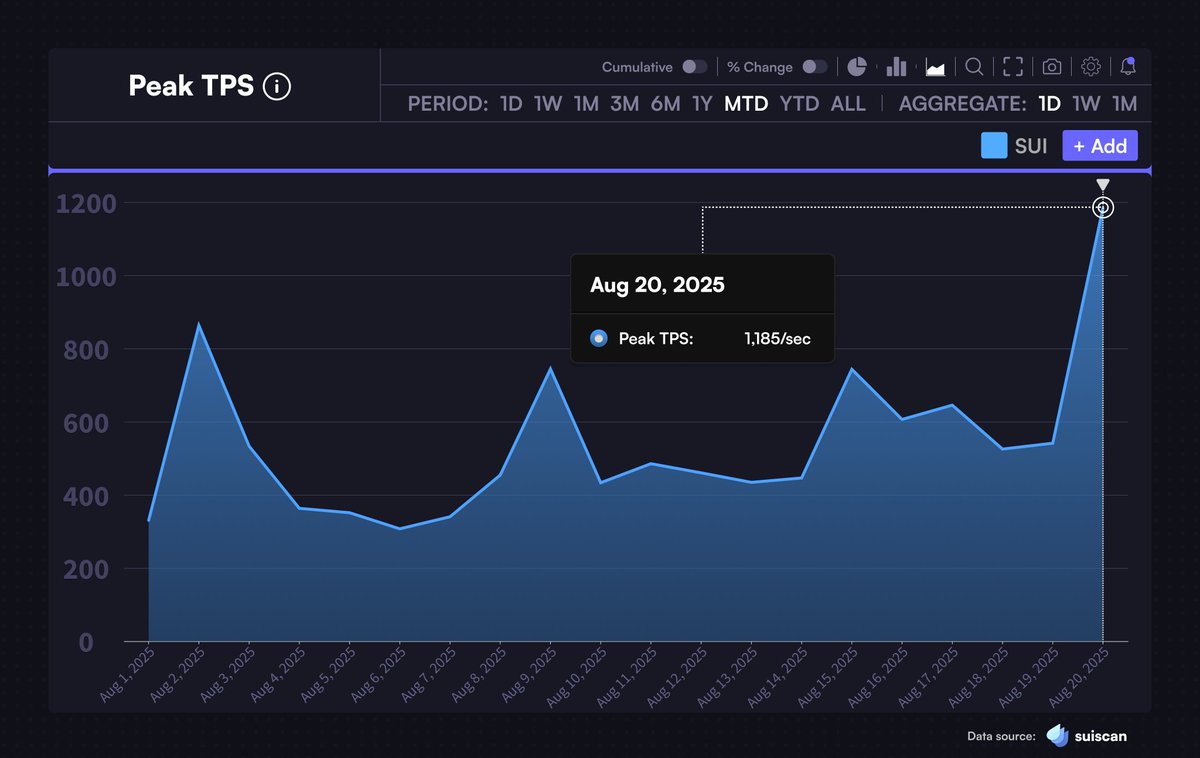Select the ALL period
The width and height of the screenshot is (1200, 758).
[848, 104]
